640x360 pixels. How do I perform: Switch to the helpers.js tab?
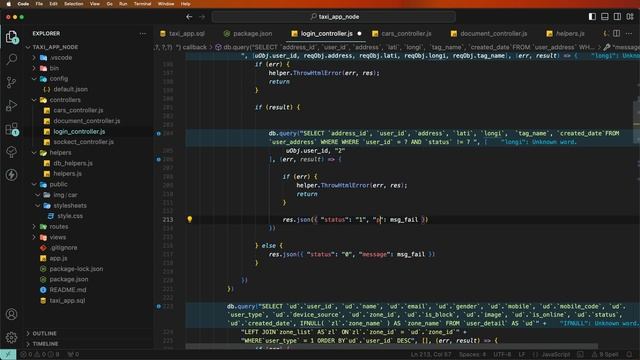click(x=566, y=33)
